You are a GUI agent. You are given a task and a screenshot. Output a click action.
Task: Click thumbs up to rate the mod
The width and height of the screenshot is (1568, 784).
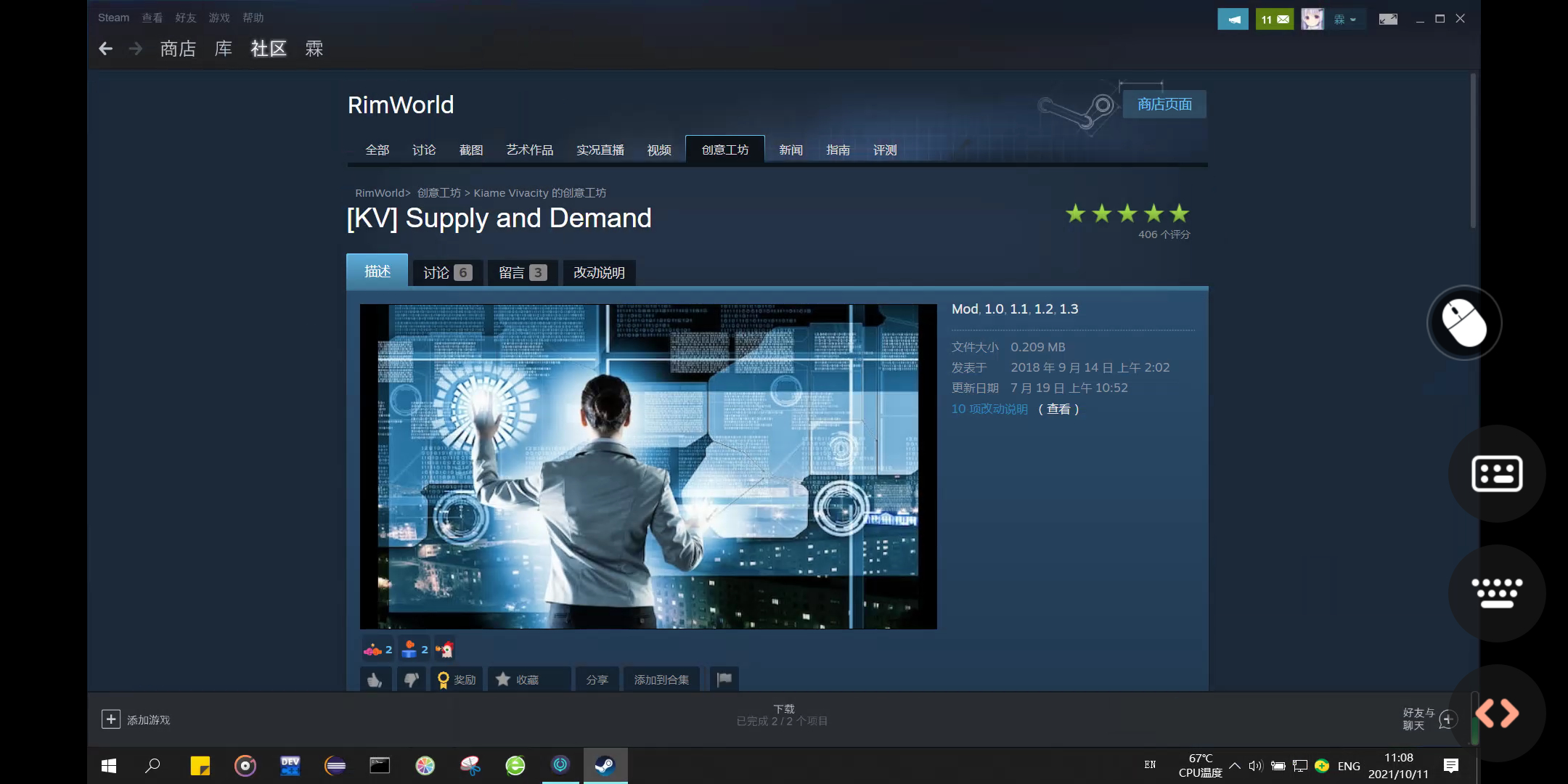[x=375, y=679]
